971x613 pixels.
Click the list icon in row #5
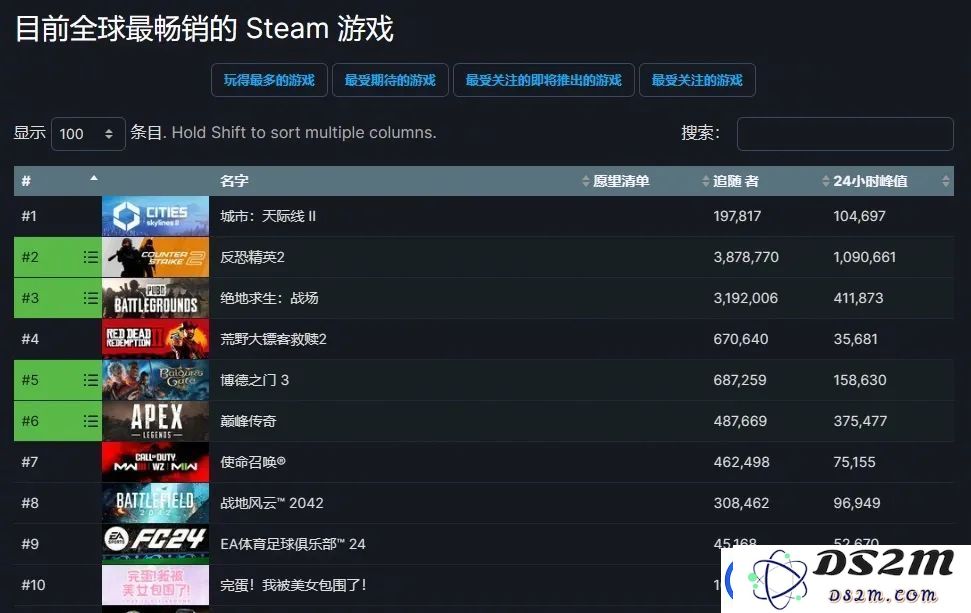(x=90, y=380)
